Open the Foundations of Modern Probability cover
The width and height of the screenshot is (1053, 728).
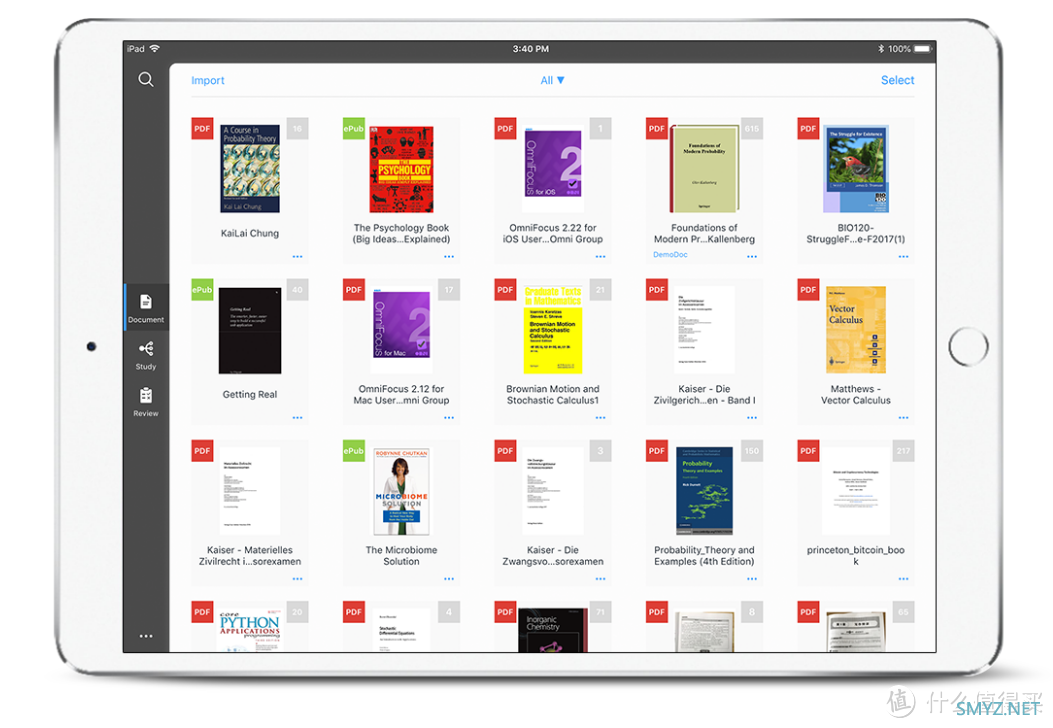coord(704,169)
